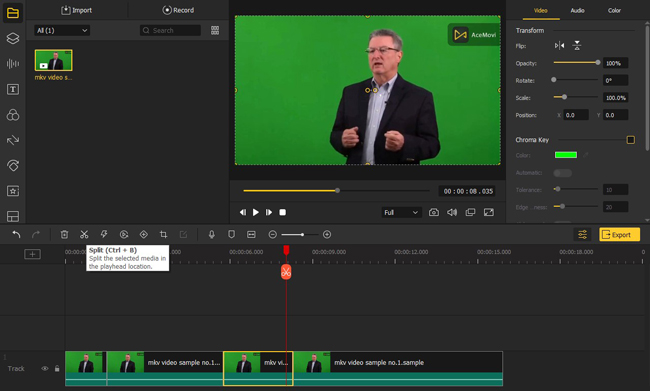Select the mkv video sample media thumbnail
Viewport: 650px width, 391px height.
point(53,61)
